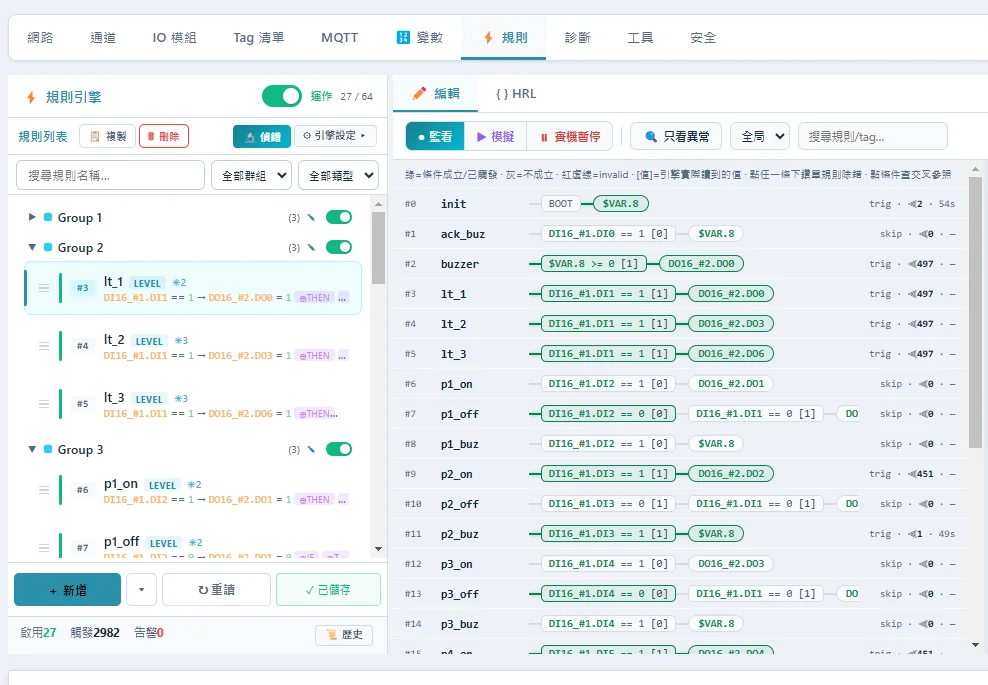
Task: Open the MQTT tab
Action: coord(340,38)
